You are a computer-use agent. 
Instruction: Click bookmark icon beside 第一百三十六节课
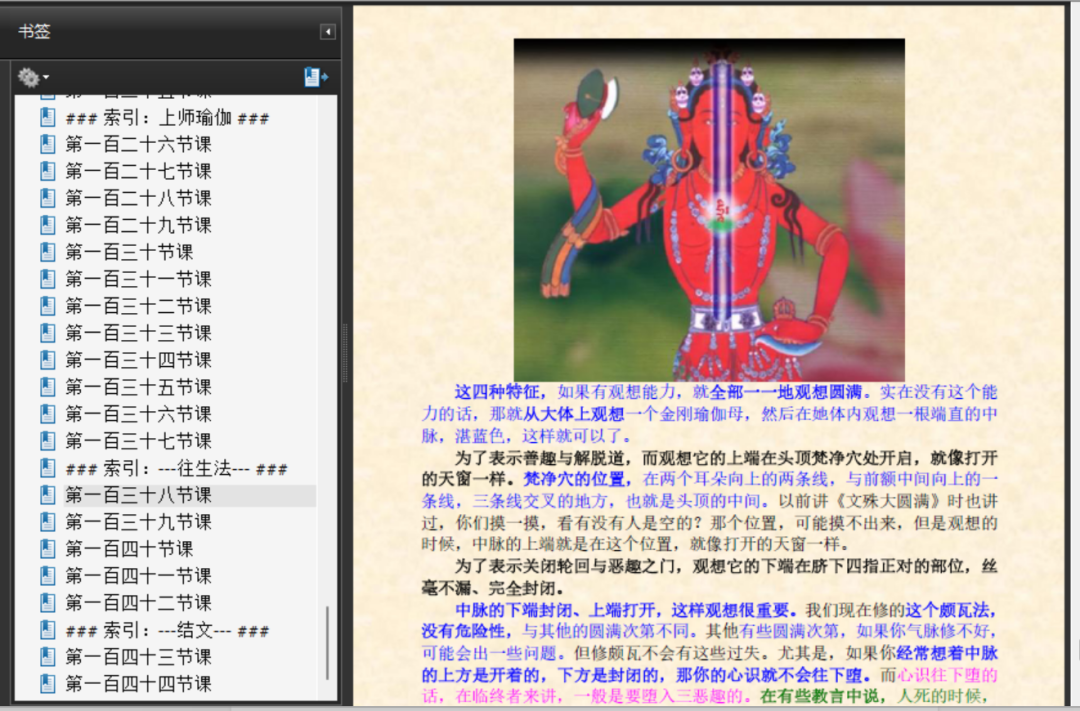coord(48,413)
